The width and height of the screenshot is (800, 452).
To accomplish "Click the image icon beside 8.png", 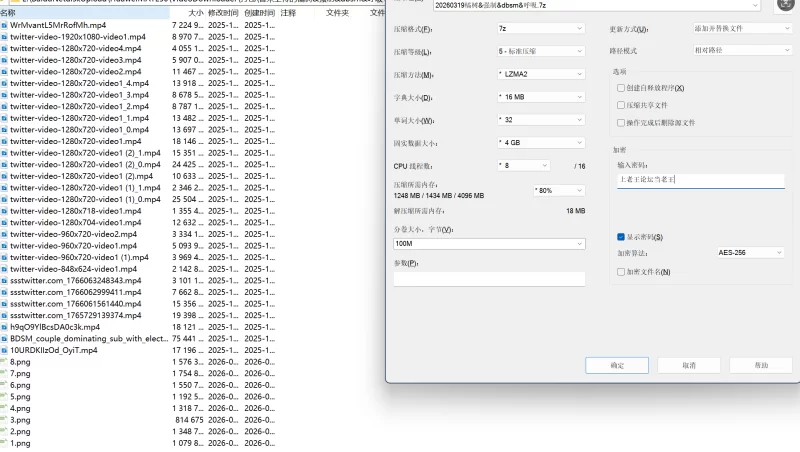I will (4, 362).
